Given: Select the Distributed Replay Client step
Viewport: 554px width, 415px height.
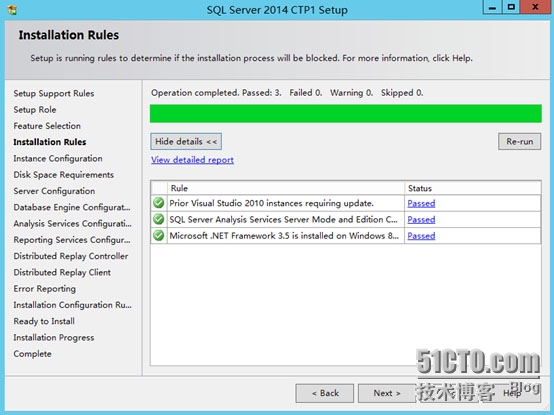Looking at the screenshot, I should pyautogui.click(x=62, y=272).
